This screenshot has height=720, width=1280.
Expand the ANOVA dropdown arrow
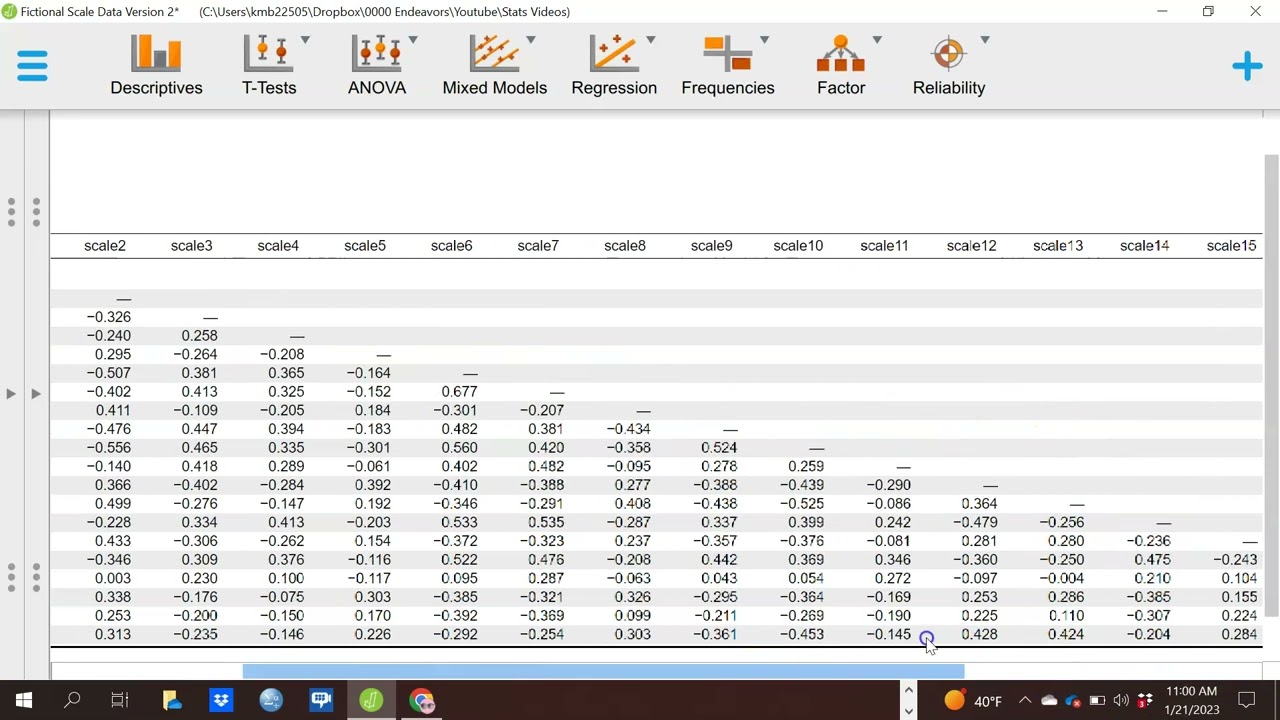click(x=413, y=40)
